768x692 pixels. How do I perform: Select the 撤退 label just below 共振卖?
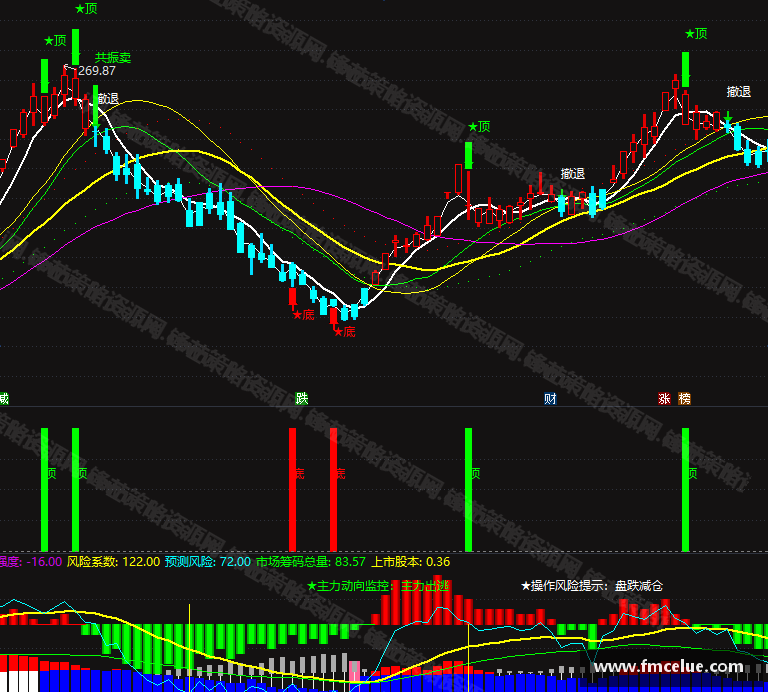coord(107,98)
